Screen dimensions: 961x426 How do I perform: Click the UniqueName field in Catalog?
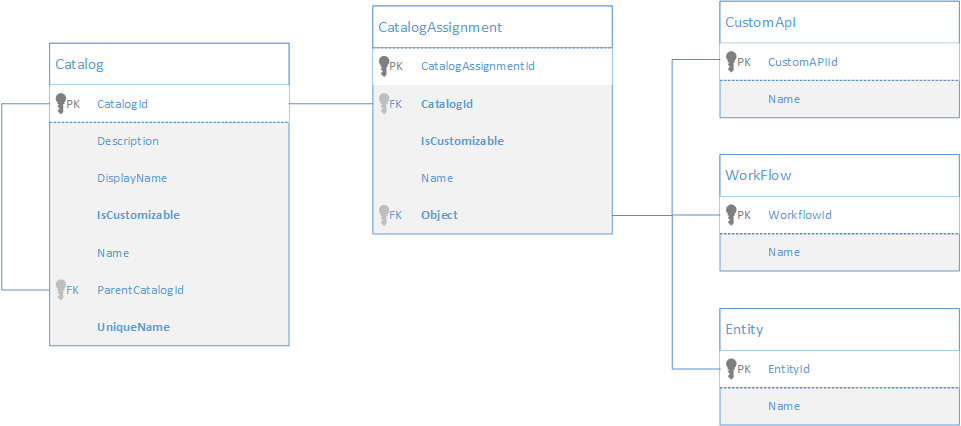[133, 327]
